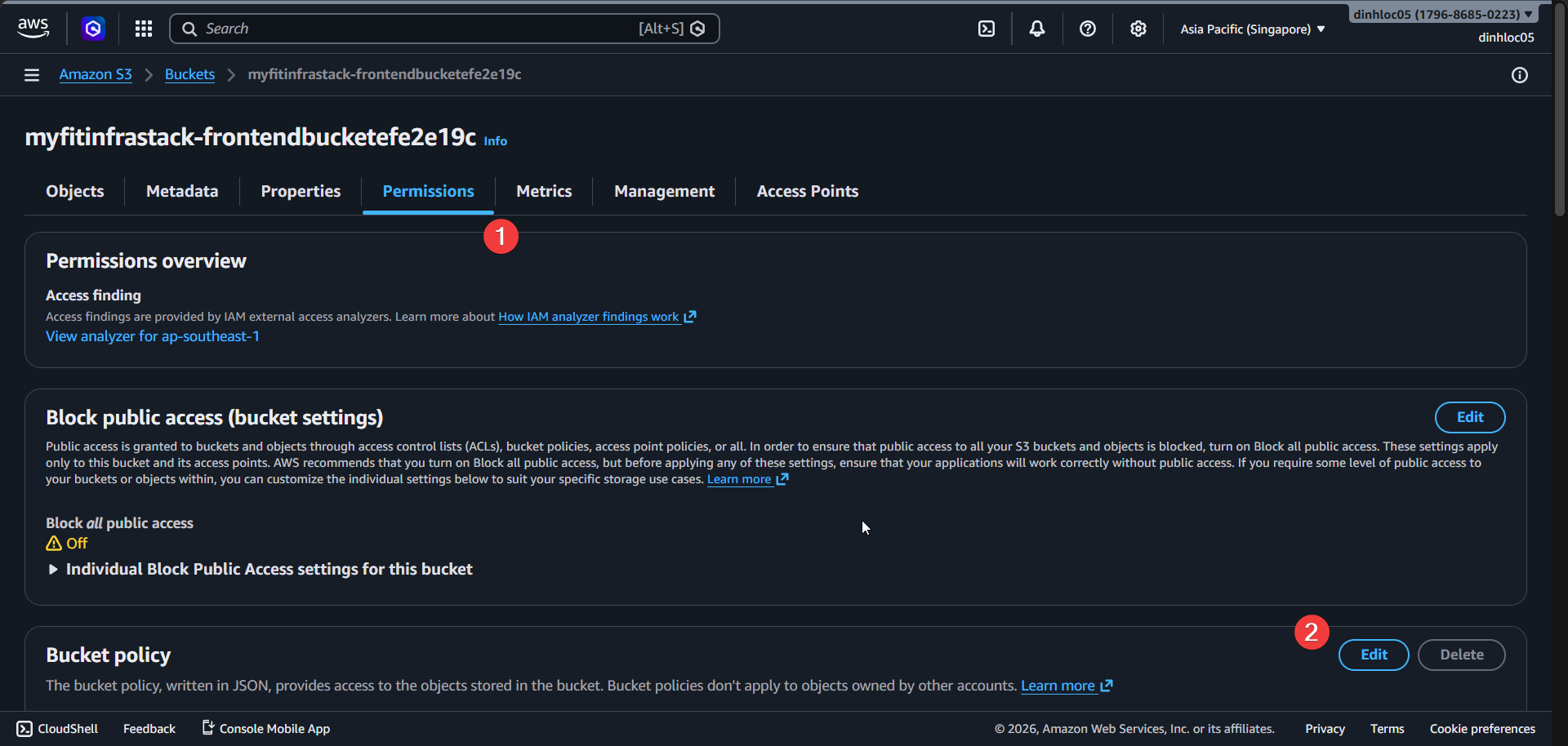Open the dinhloc05 account dropdown
The image size is (1568, 746).
[1442, 15]
